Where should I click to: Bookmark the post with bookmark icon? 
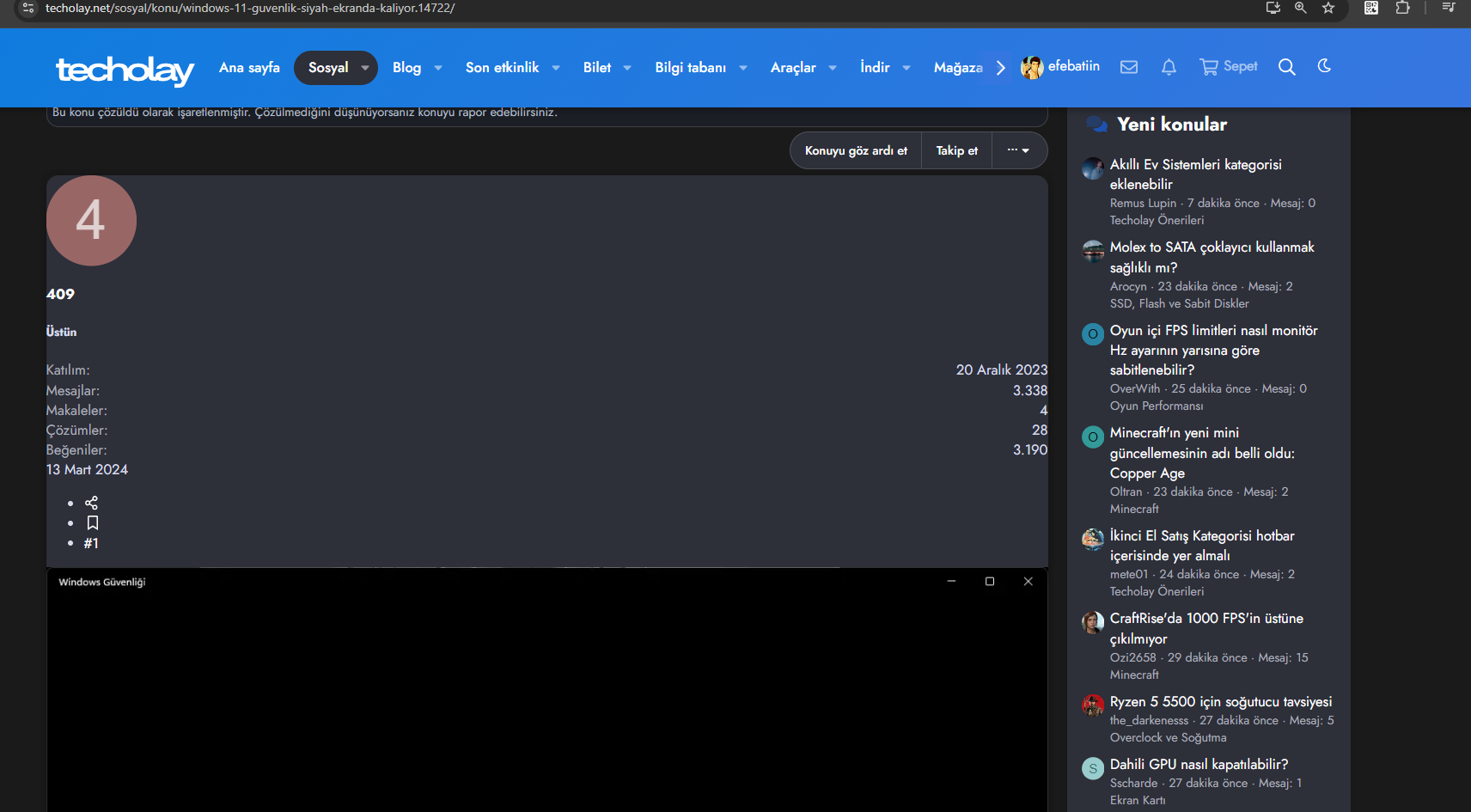[93, 522]
